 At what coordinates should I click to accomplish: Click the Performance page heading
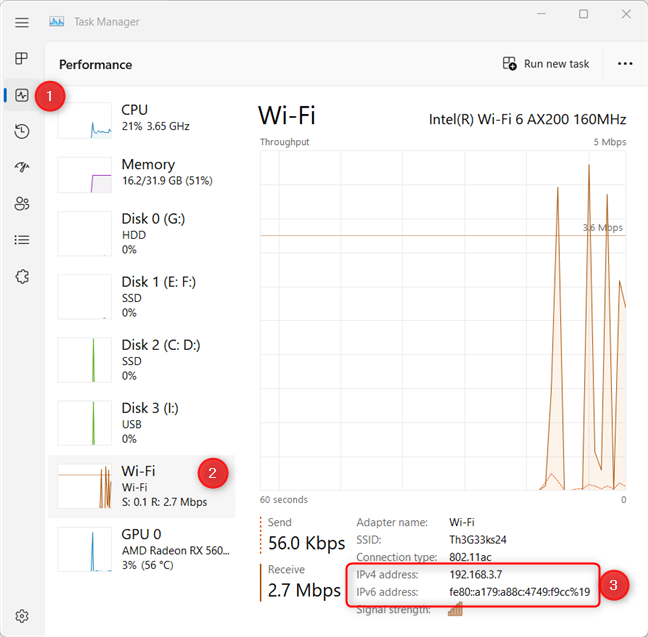click(95, 64)
